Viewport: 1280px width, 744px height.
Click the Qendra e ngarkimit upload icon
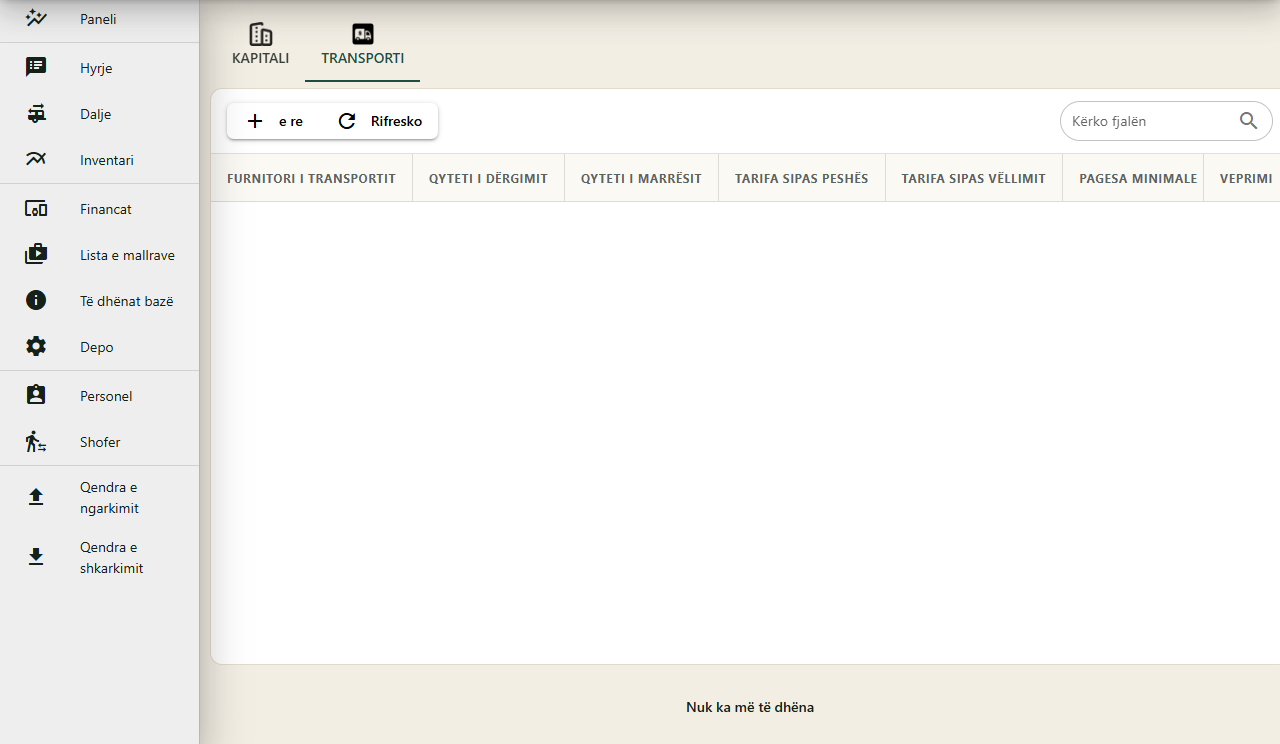pyautogui.click(x=36, y=497)
